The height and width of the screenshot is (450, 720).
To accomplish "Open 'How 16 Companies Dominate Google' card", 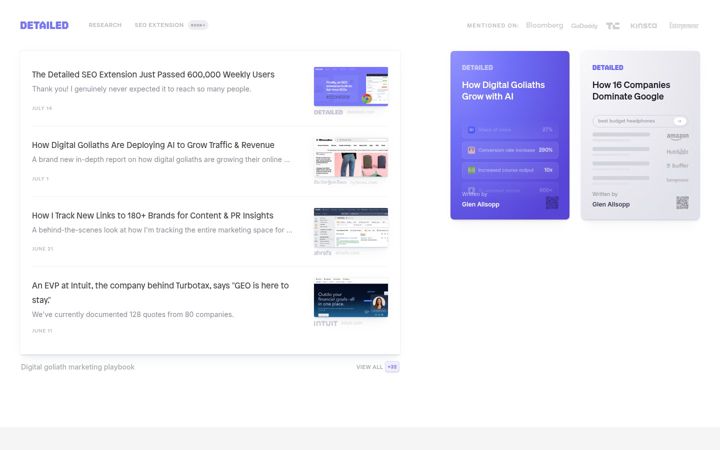I will pyautogui.click(x=640, y=135).
